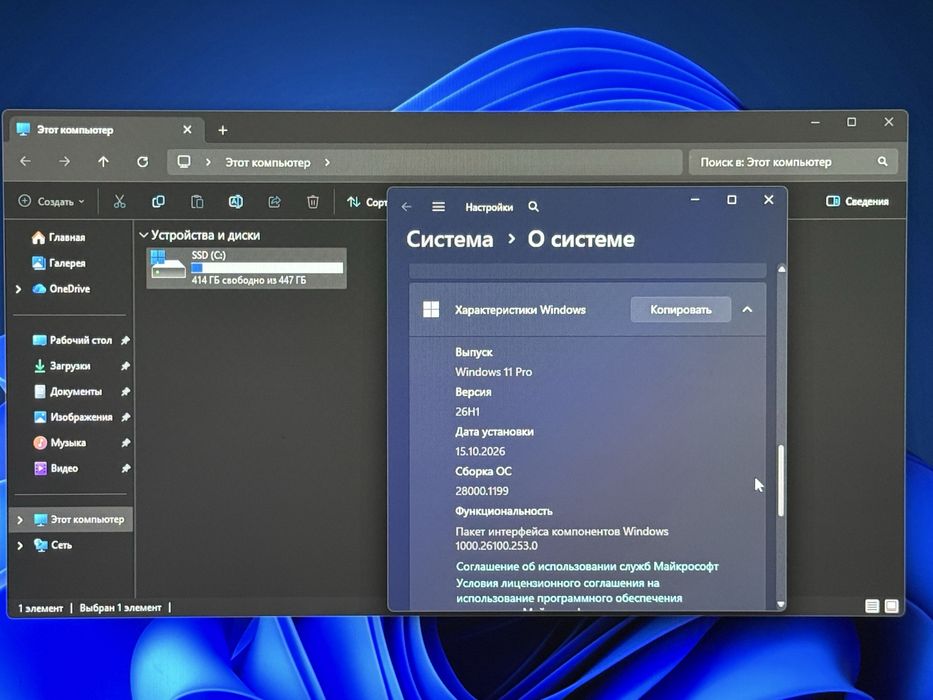Open Рабочий стол quick access folder
The width and height of the screenshot is (933, 700).
click(x=72, y=340)
